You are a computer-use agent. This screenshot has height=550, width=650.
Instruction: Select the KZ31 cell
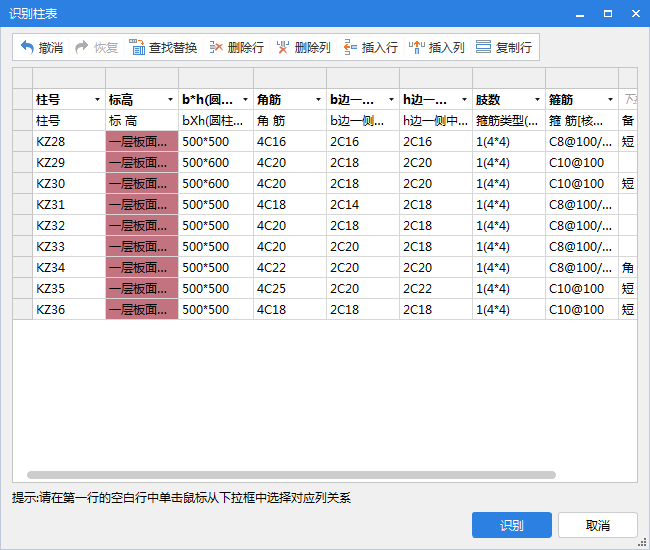pyautogui.click(x=69, y=205)
